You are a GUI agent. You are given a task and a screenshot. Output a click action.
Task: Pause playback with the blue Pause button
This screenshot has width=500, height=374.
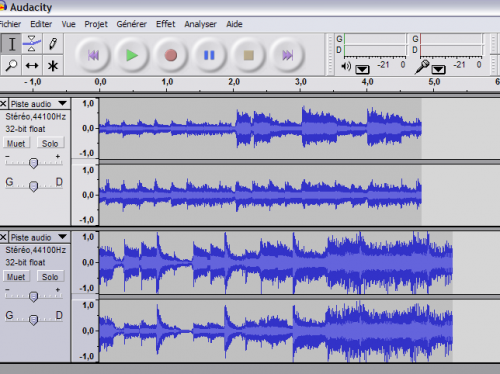209,55
